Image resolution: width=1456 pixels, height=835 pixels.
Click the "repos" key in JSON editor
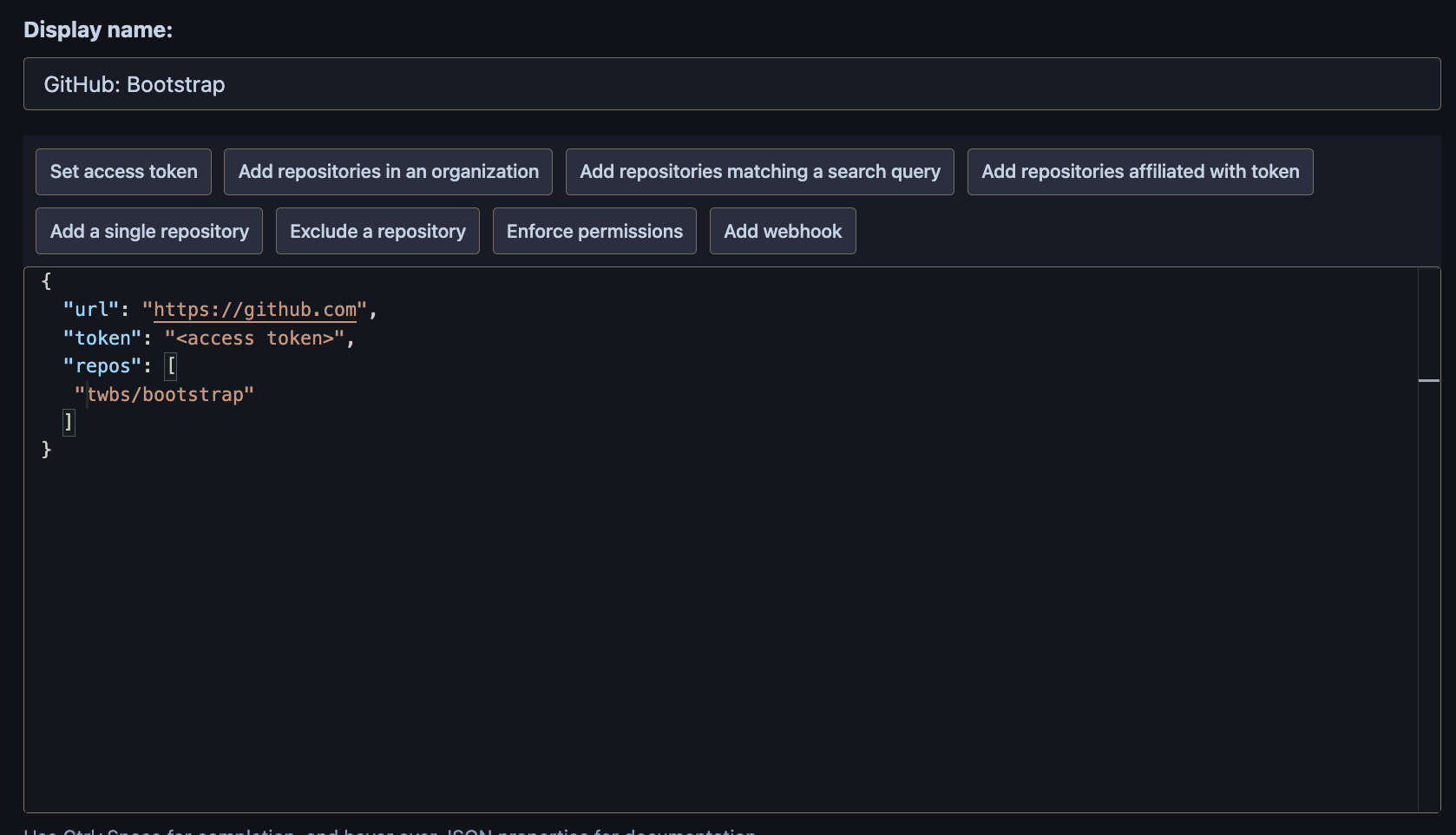[102, 366]
